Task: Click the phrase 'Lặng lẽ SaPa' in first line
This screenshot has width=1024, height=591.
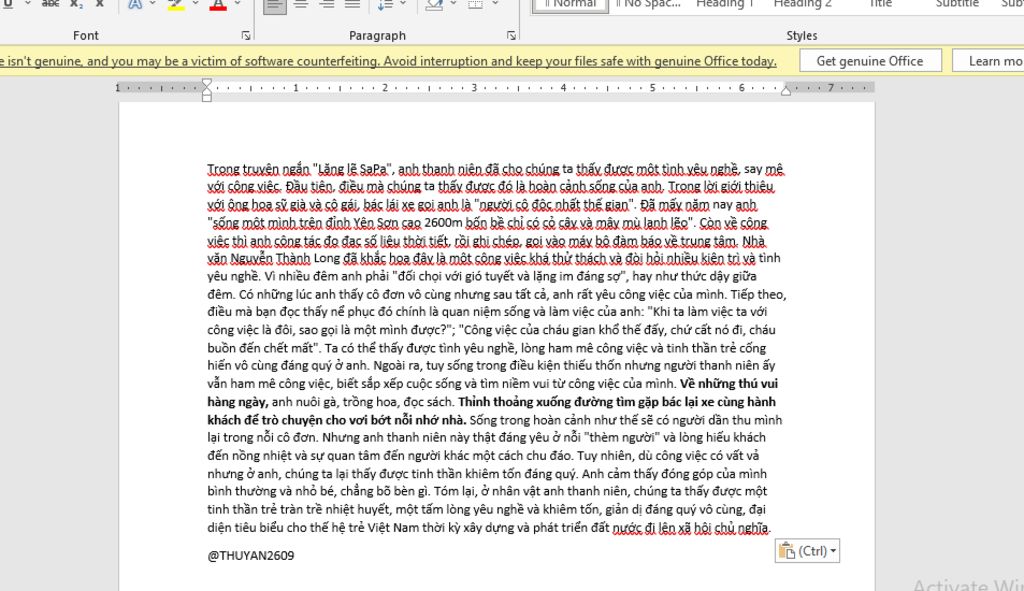Action: 351,169
